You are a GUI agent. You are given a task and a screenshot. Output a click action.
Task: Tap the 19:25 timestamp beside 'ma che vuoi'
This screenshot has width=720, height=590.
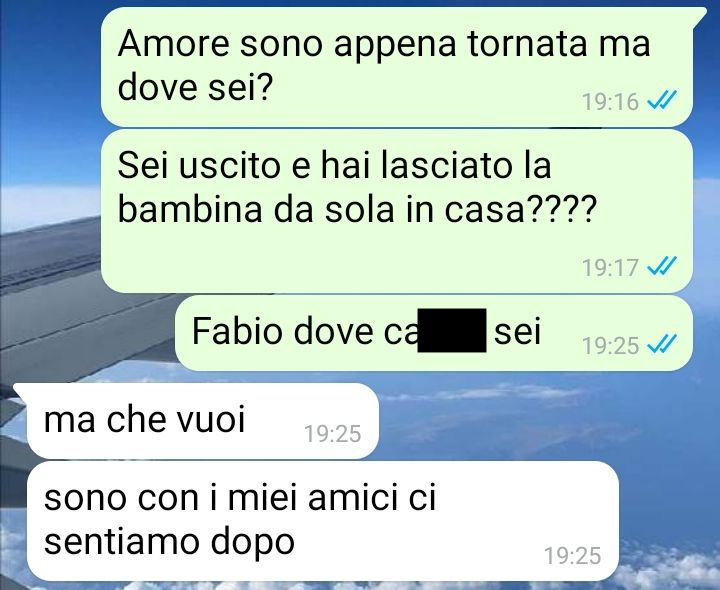333,434
